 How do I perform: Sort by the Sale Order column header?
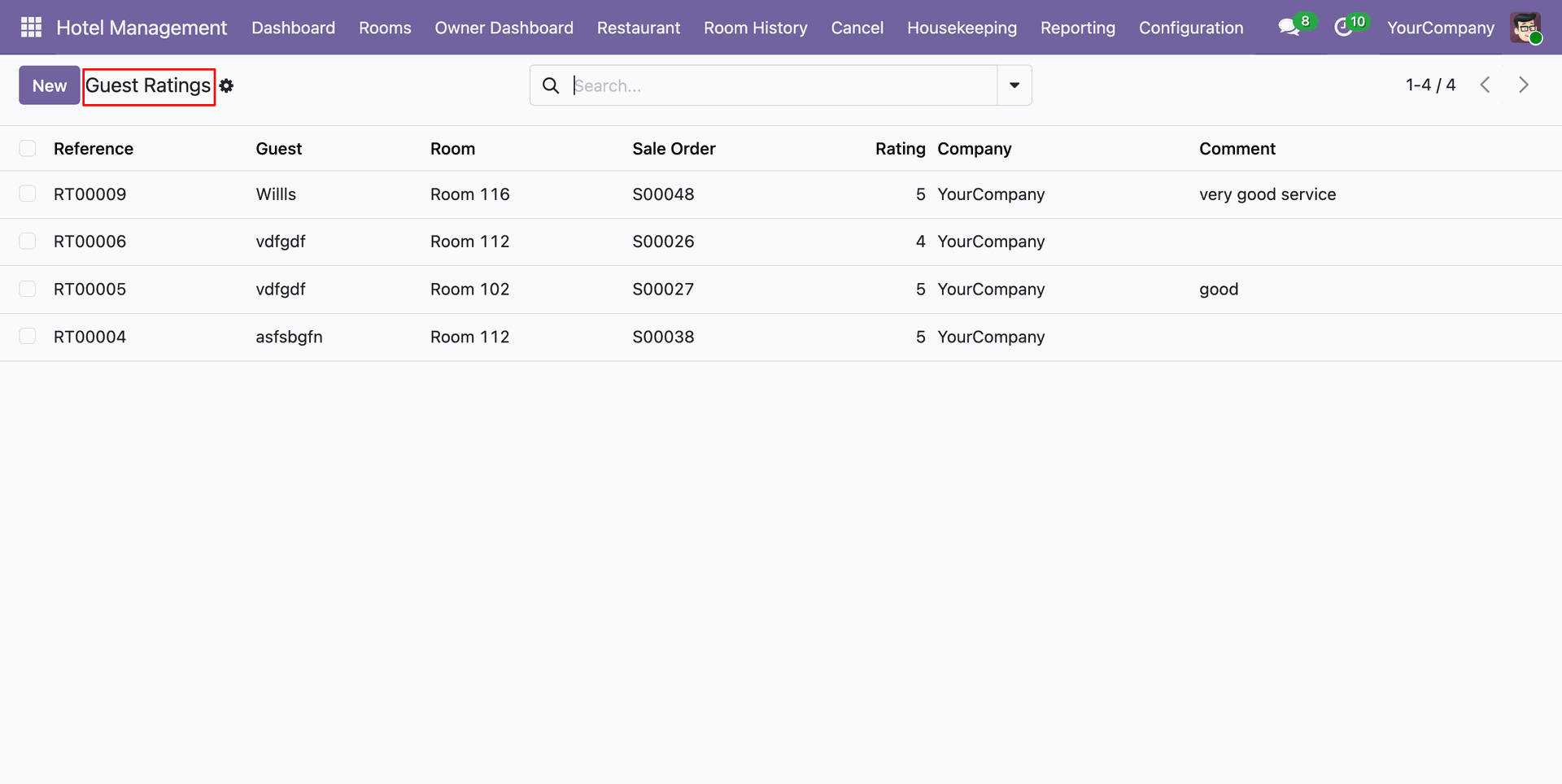pos(674,149)
